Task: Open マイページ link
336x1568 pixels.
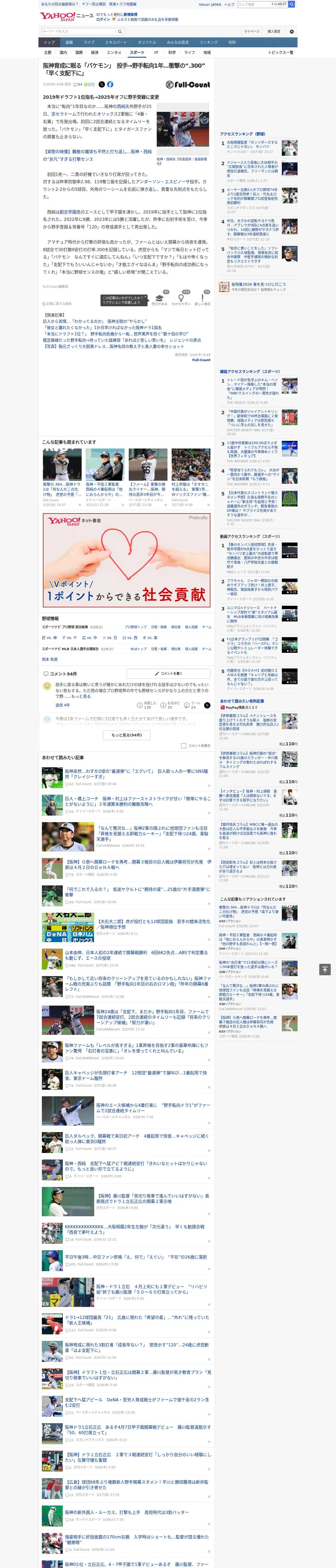Action: 252,31
